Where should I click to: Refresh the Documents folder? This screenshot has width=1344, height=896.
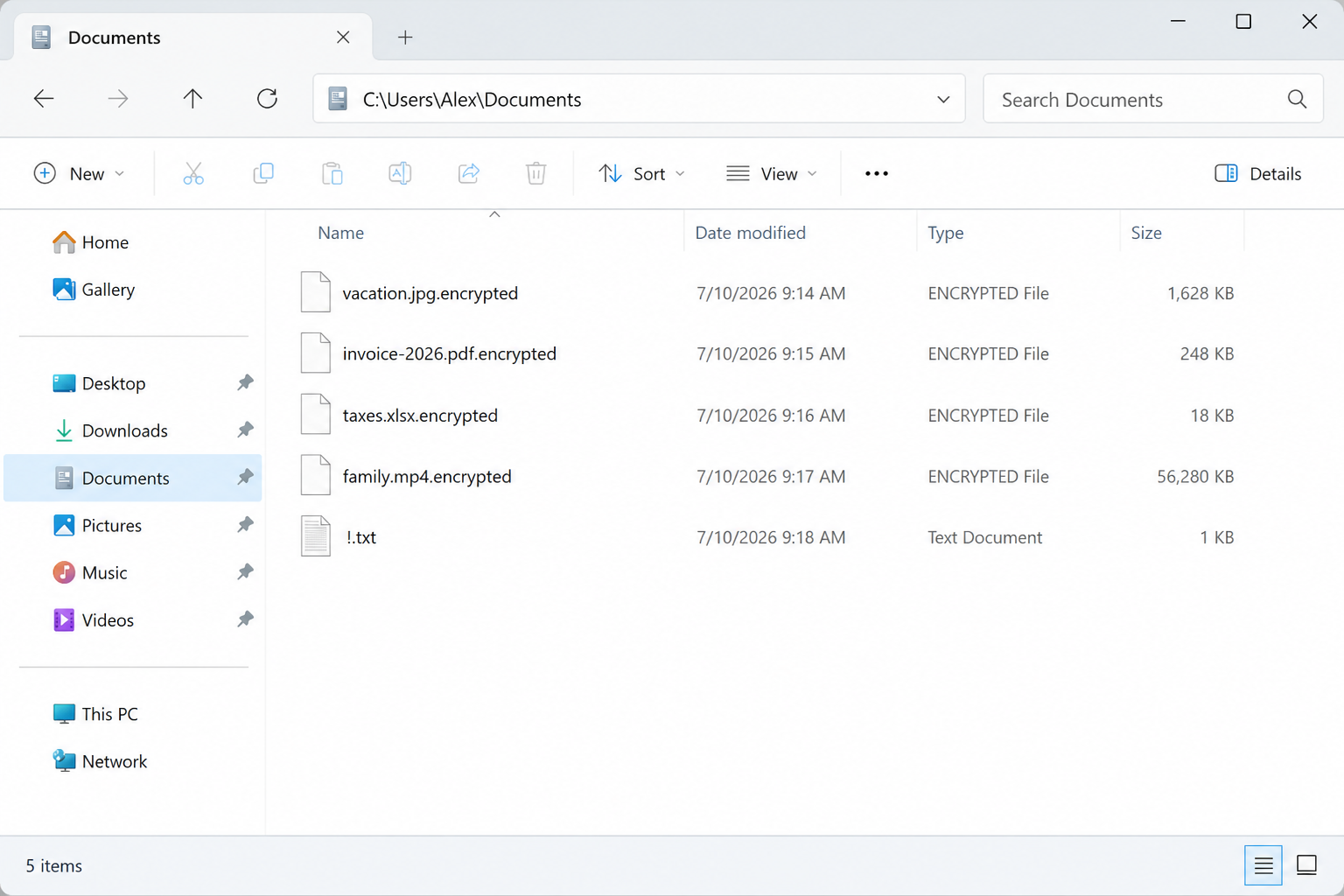coord(267,99)
